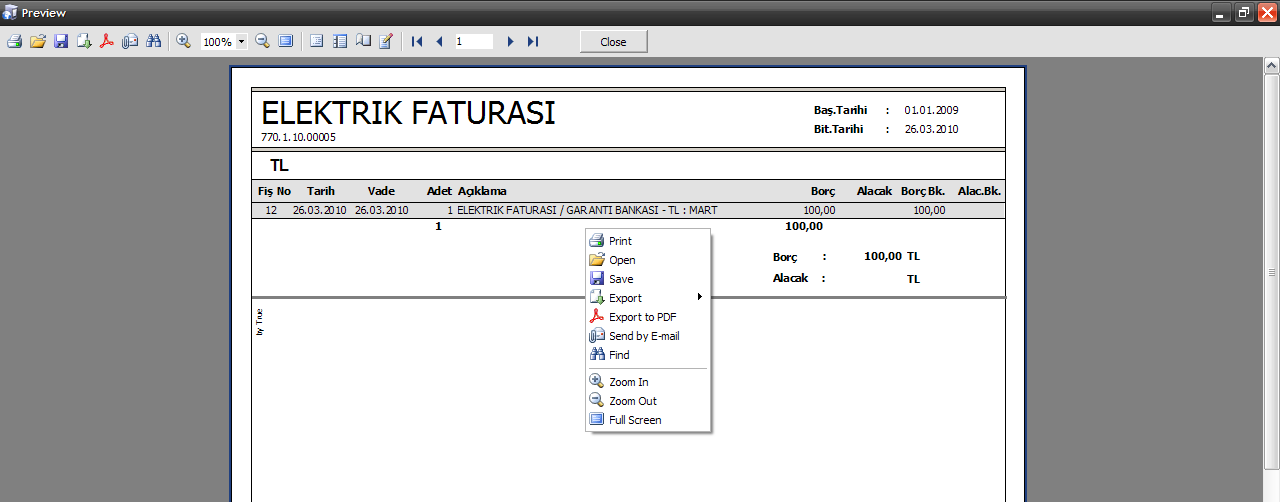
Task: Select Zoom Out from the context menu
Action: 632,401
